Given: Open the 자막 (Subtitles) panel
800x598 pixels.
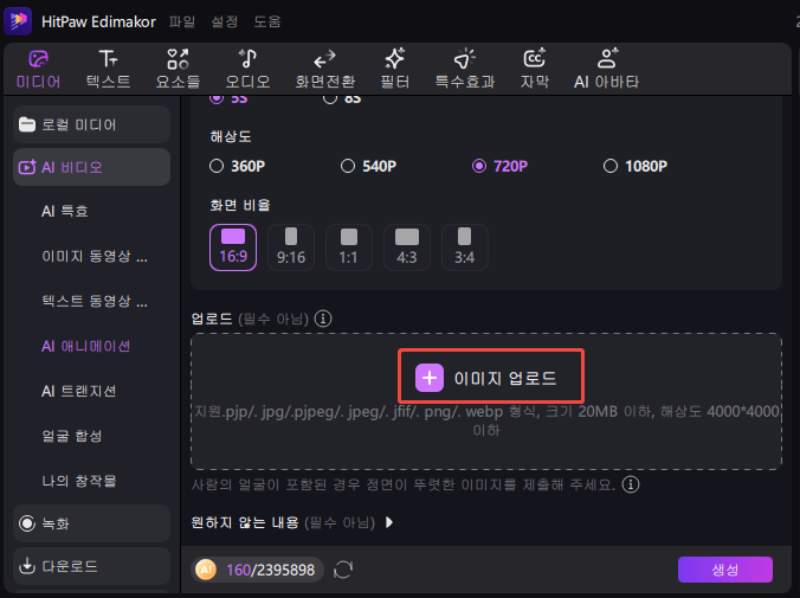Looking at the screenshot, I should [x=534, y=67].
